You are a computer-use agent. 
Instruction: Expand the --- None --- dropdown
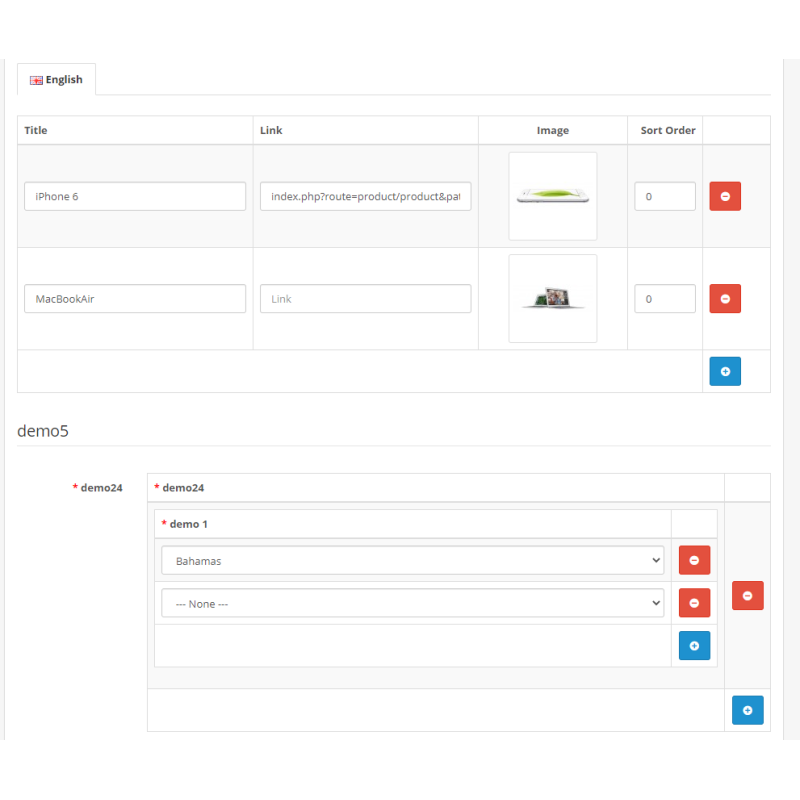412,603
